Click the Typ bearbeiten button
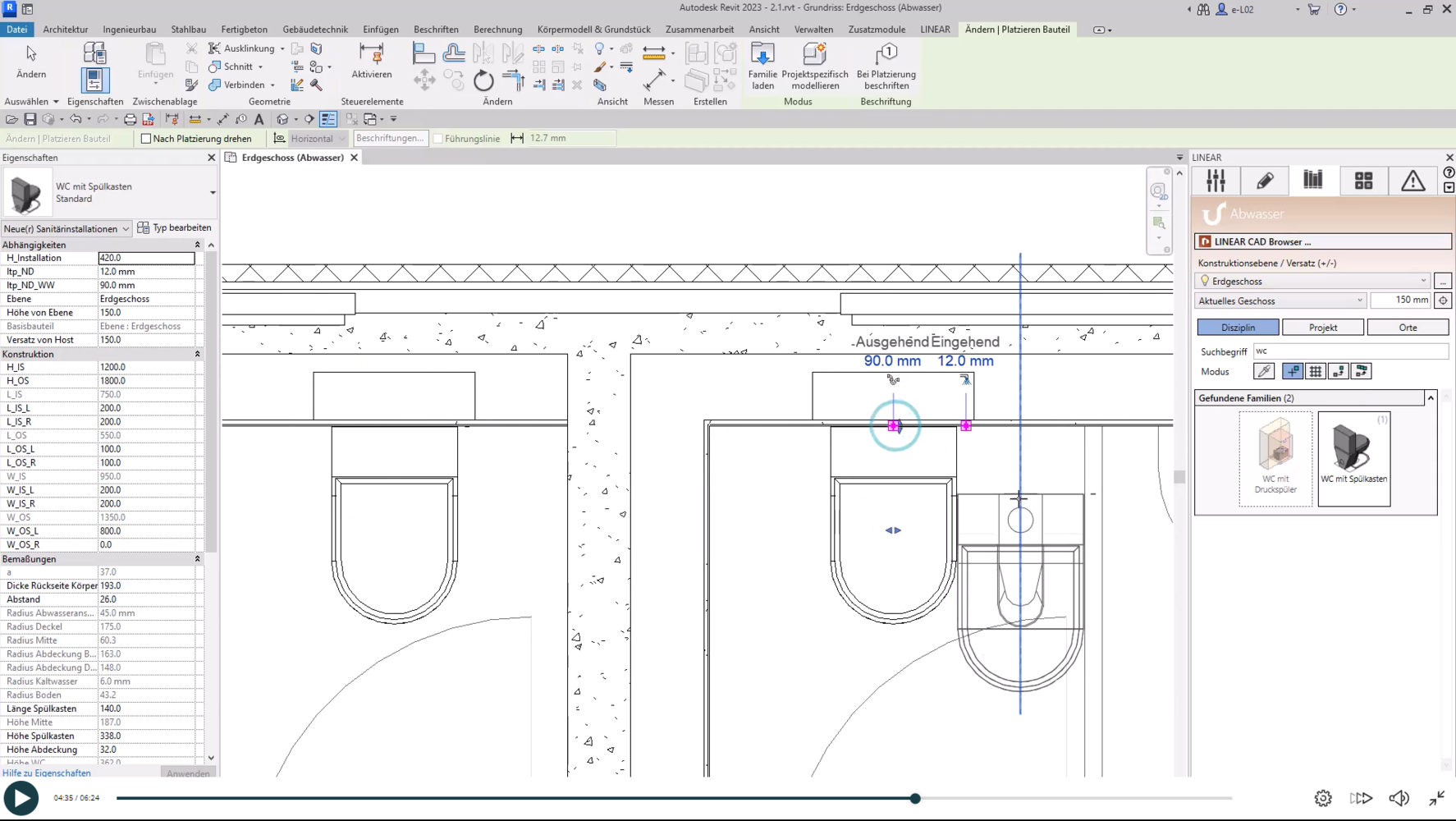The height and width of the screenshot is (821, 1456). [x=175, y=228]
